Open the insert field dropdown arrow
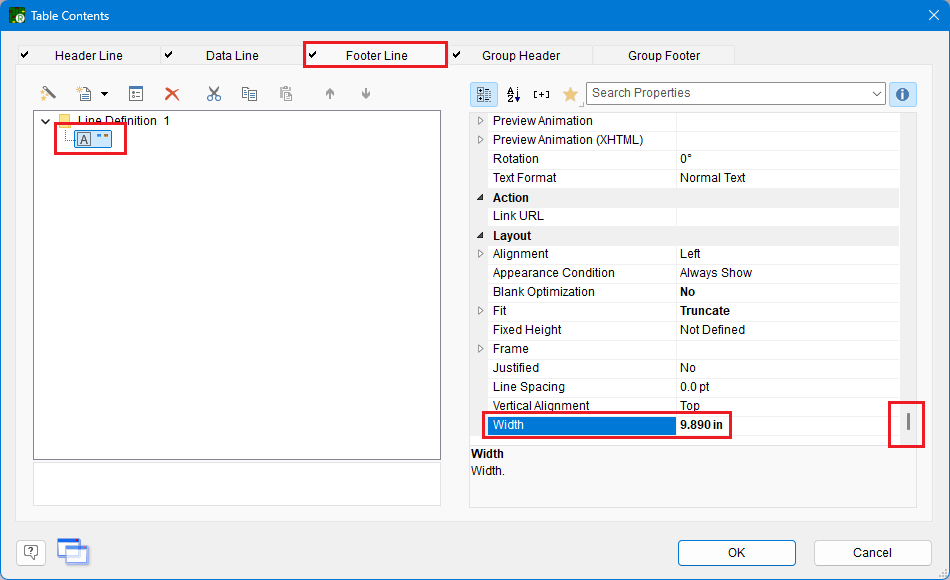This screenshot has width=950, height=580. click(x=104, y=94)
